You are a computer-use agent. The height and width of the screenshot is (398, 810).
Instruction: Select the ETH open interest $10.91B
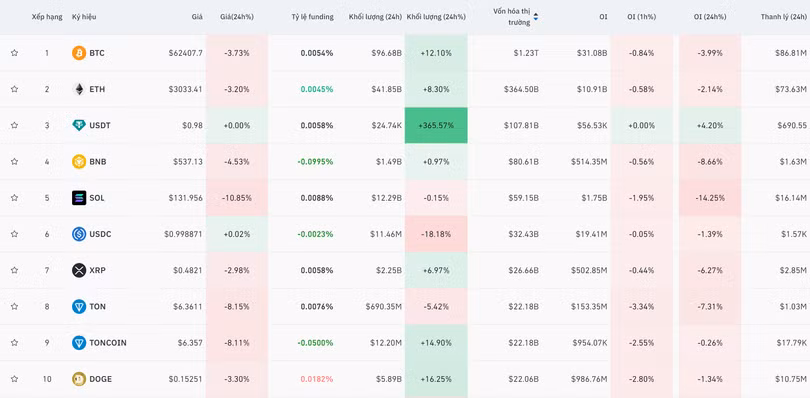[x=592, y=89]
